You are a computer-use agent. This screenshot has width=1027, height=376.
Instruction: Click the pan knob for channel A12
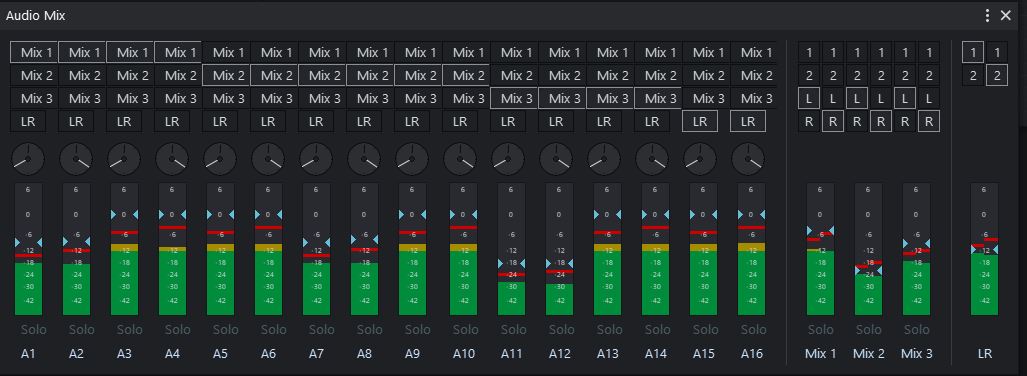[x=556, y=159]
